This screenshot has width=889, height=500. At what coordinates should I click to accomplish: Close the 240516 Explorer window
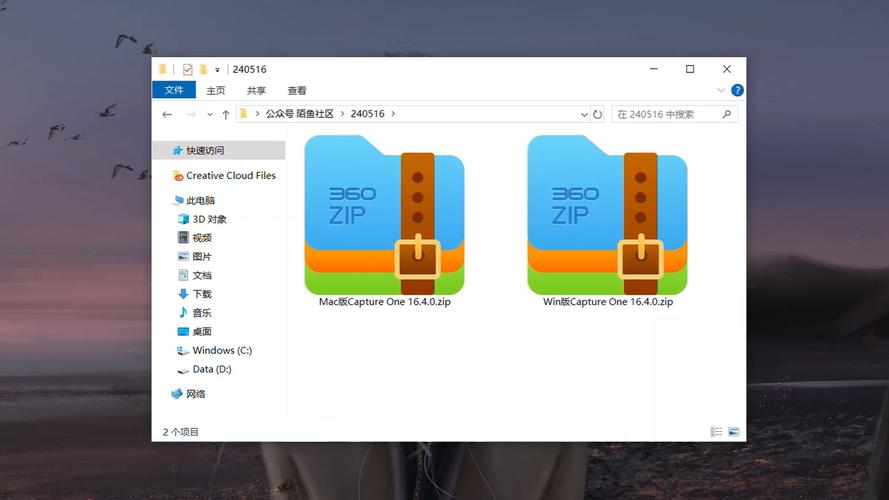(727, 69)
